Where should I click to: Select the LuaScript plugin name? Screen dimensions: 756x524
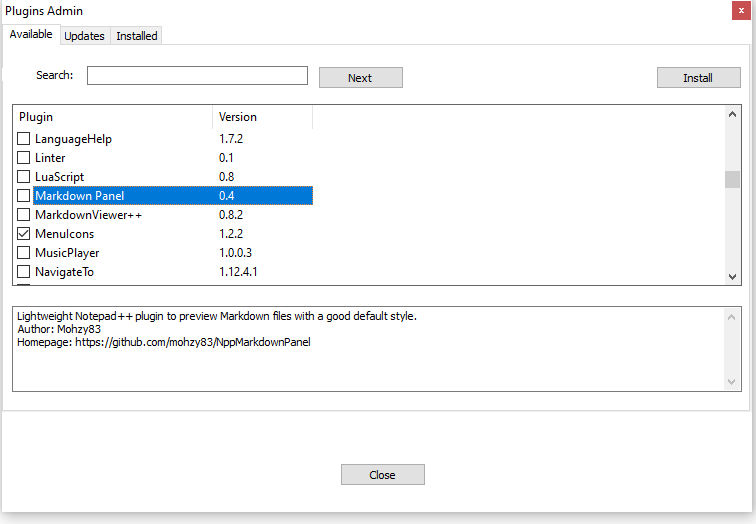coord(59,177)
